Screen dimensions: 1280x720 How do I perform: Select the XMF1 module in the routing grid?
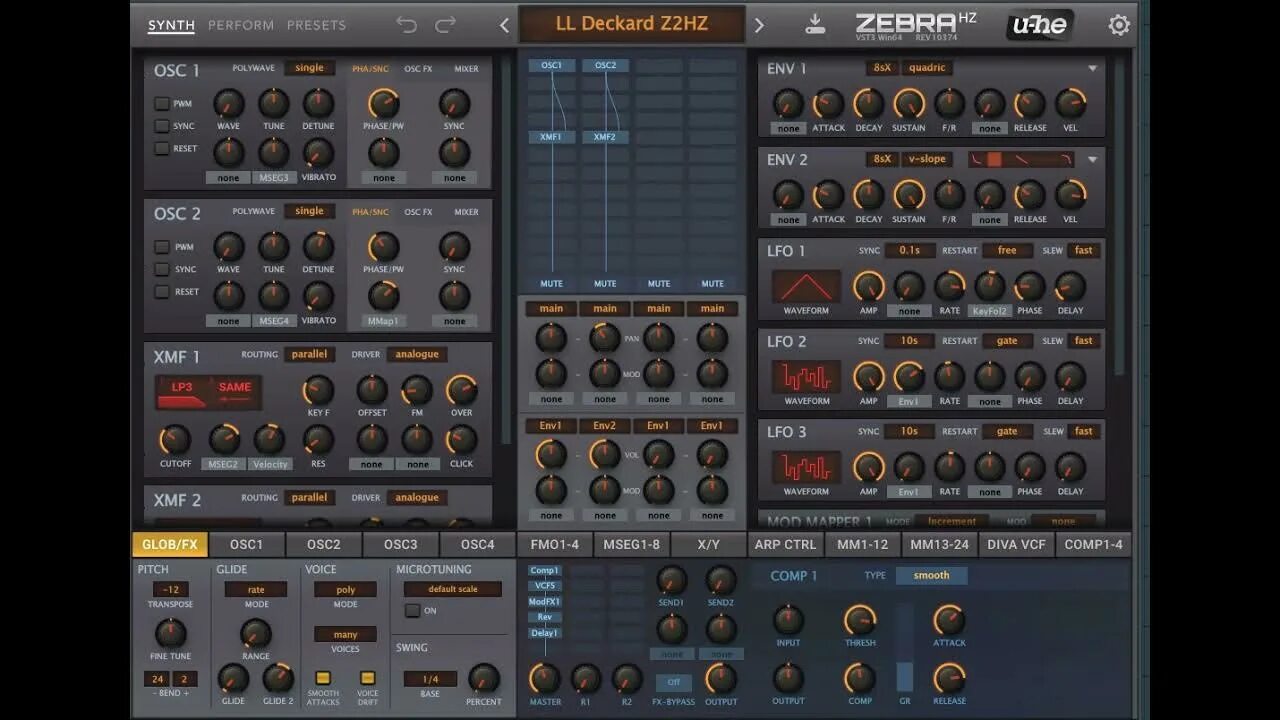[552, 137]
